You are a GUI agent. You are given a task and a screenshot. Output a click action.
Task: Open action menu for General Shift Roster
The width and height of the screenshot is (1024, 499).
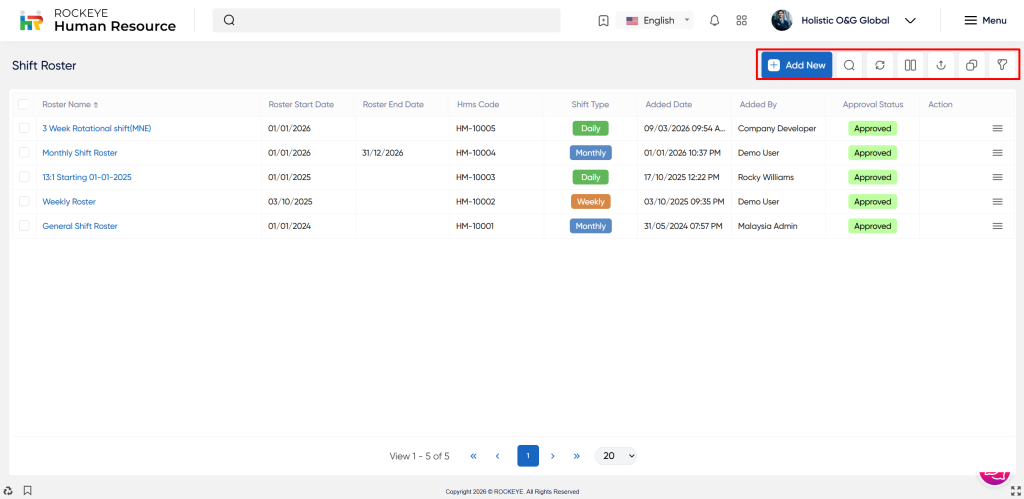pos(997,226)
